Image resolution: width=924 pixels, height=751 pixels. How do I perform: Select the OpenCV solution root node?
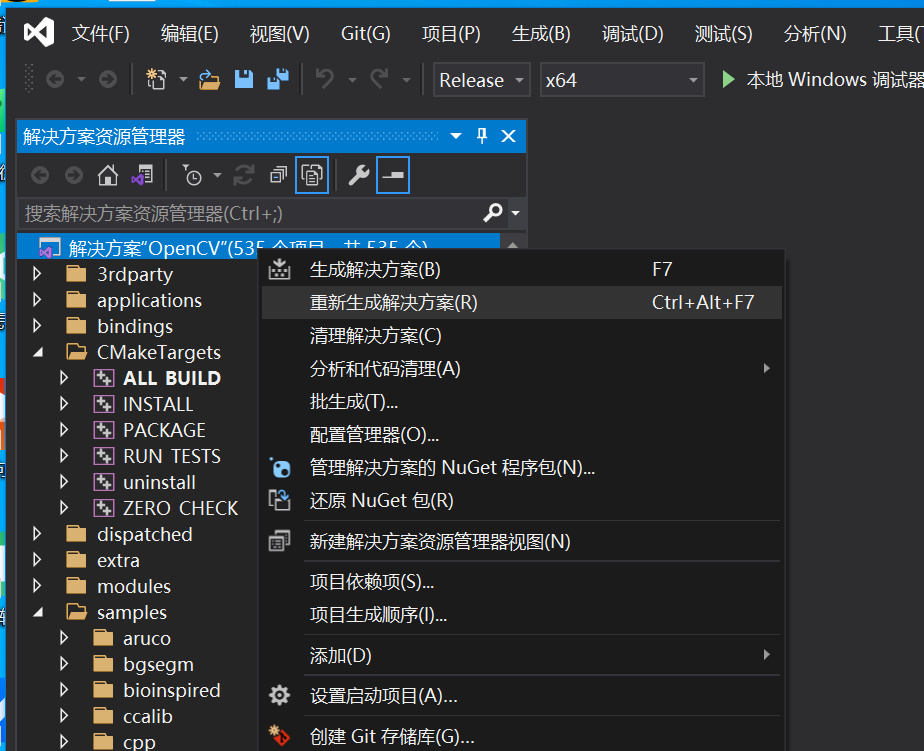pos(259,247)
